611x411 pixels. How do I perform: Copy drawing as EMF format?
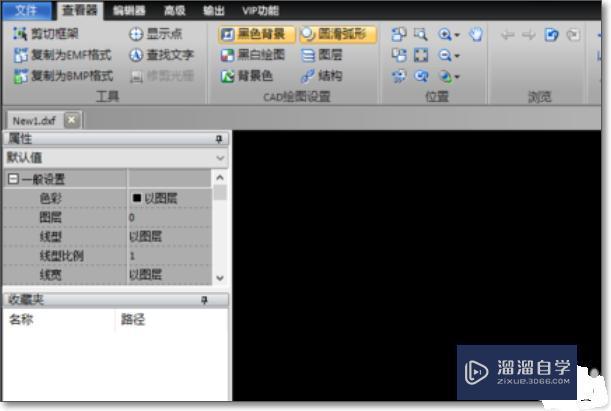63,55
